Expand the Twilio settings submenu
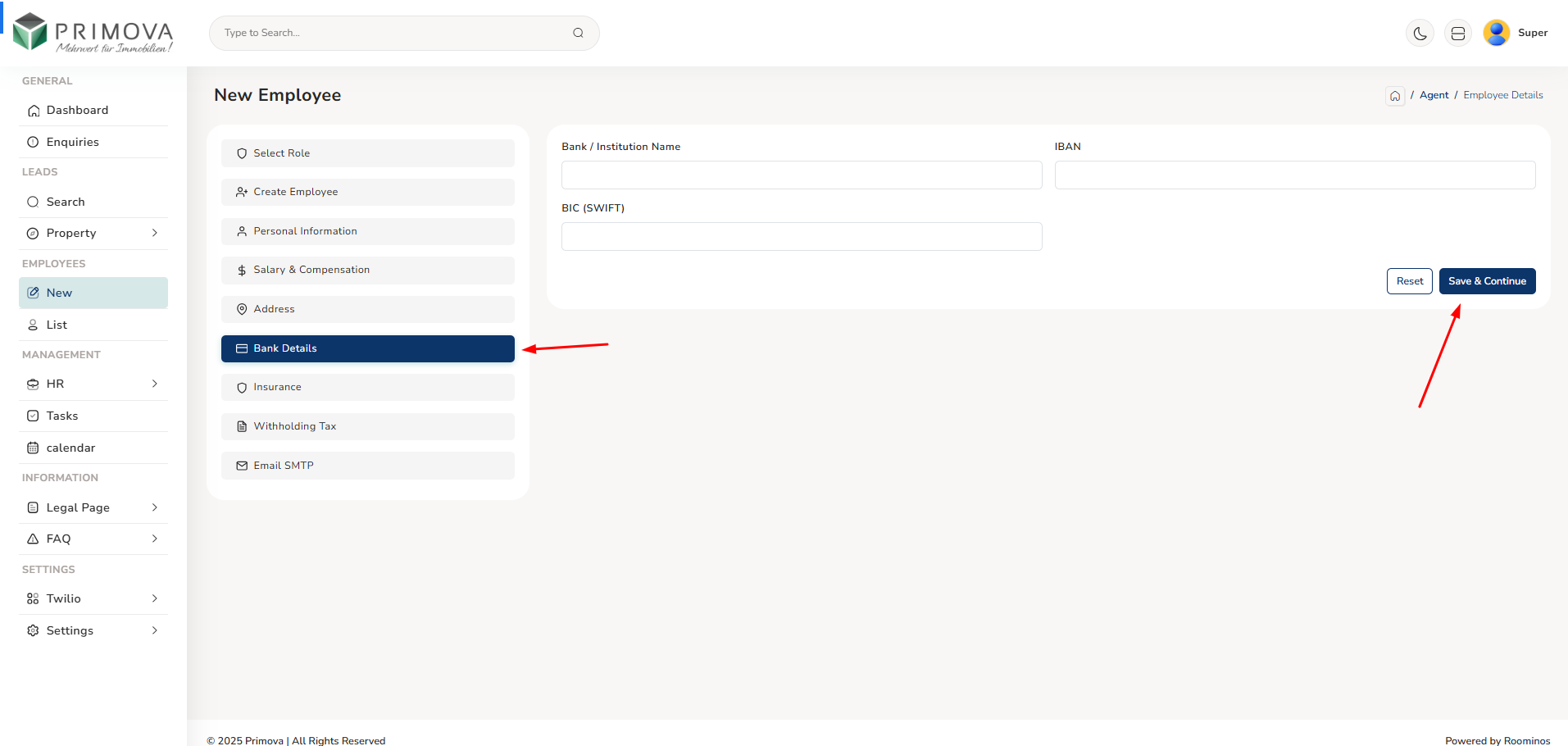The image size is (1568, 746). (154, 598)
